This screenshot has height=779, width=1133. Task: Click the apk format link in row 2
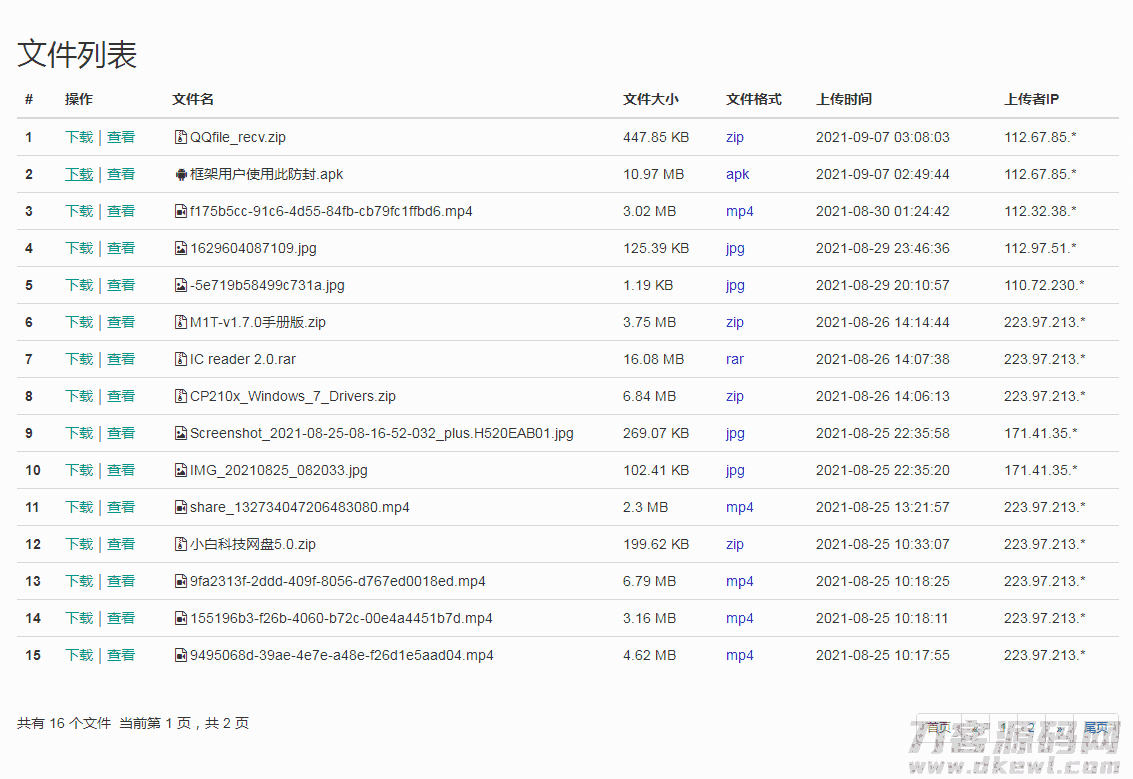[x=737, y=174]
